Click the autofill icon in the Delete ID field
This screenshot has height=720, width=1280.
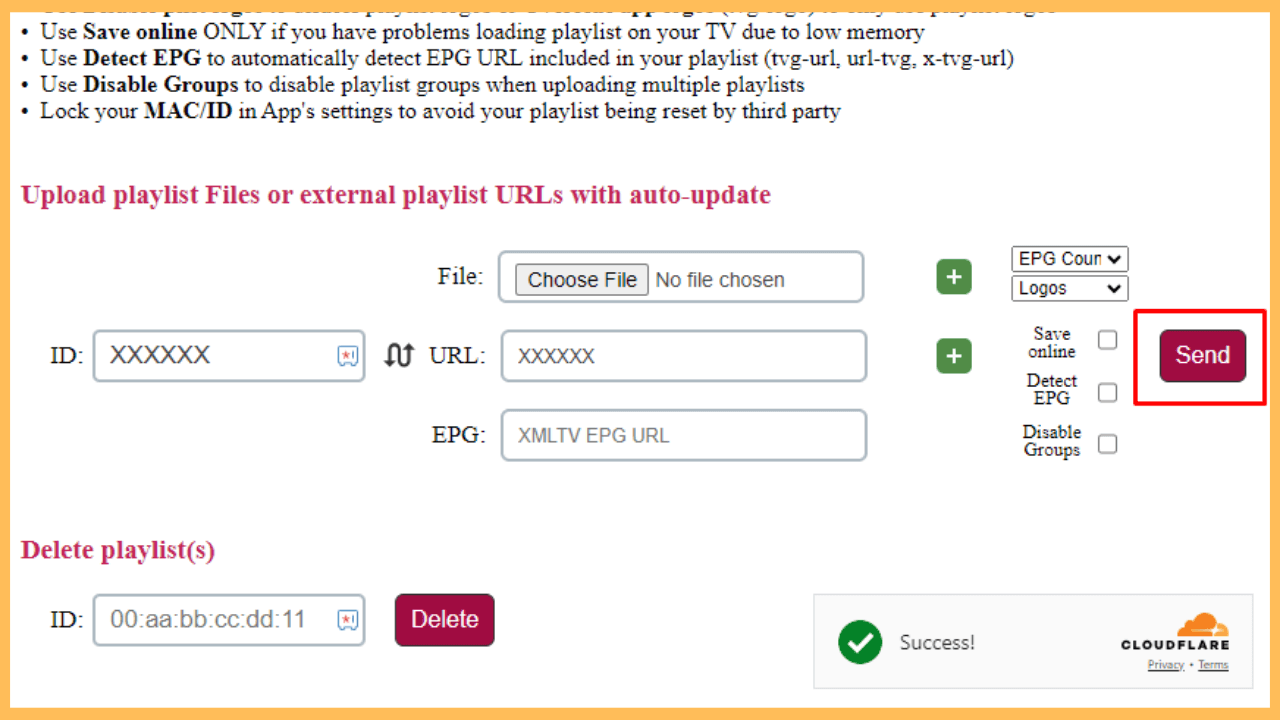pyautogui.click(x=345, y=620)
